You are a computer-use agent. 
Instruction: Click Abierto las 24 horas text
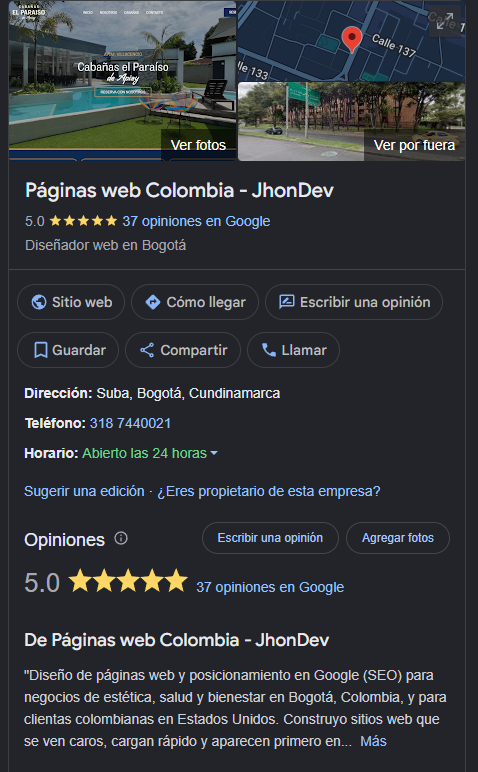point(144,453)
